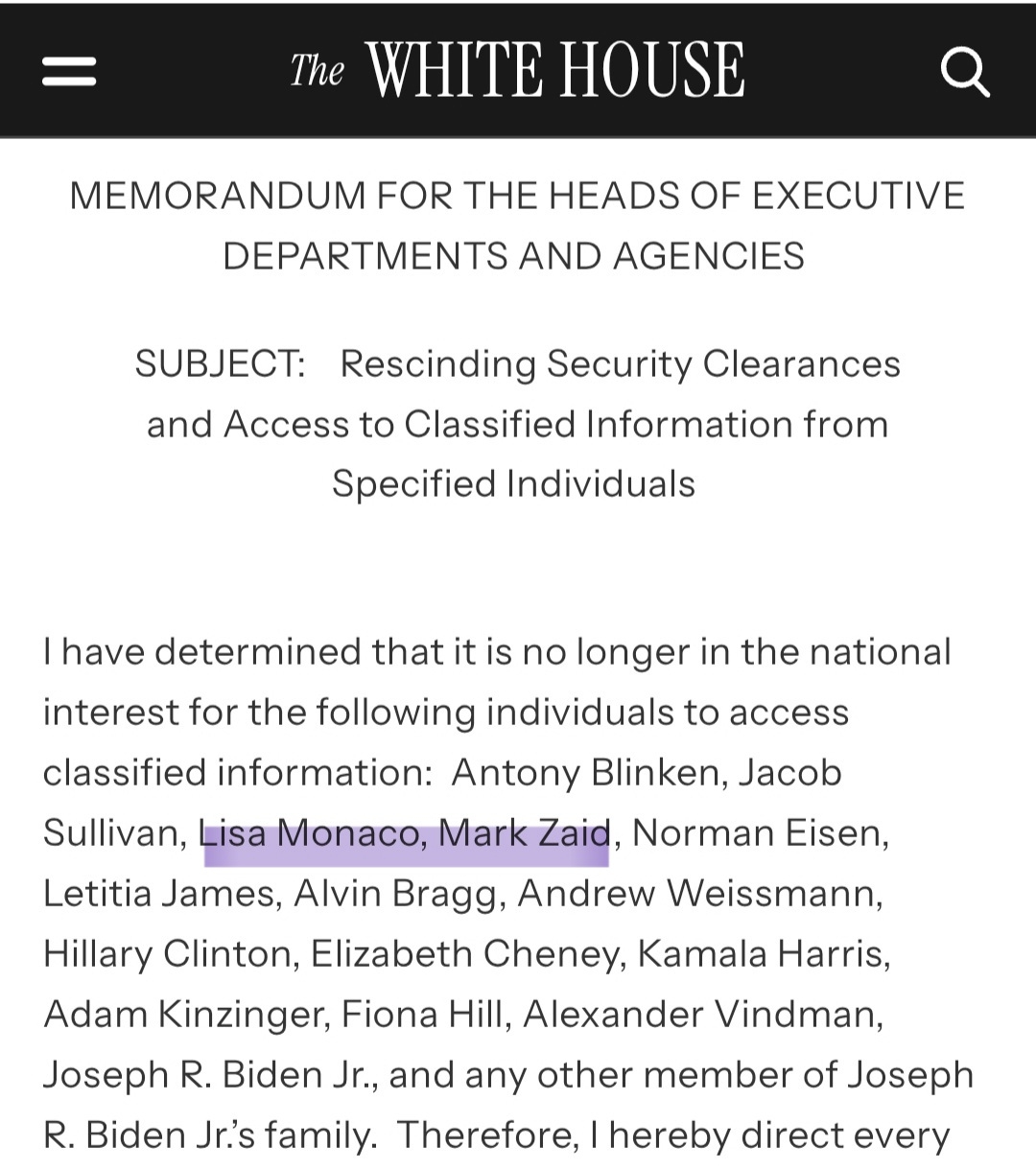Click the name "Antony Blinken"
This screenshot has width=1036, height=1170.
tap(586, 773)
